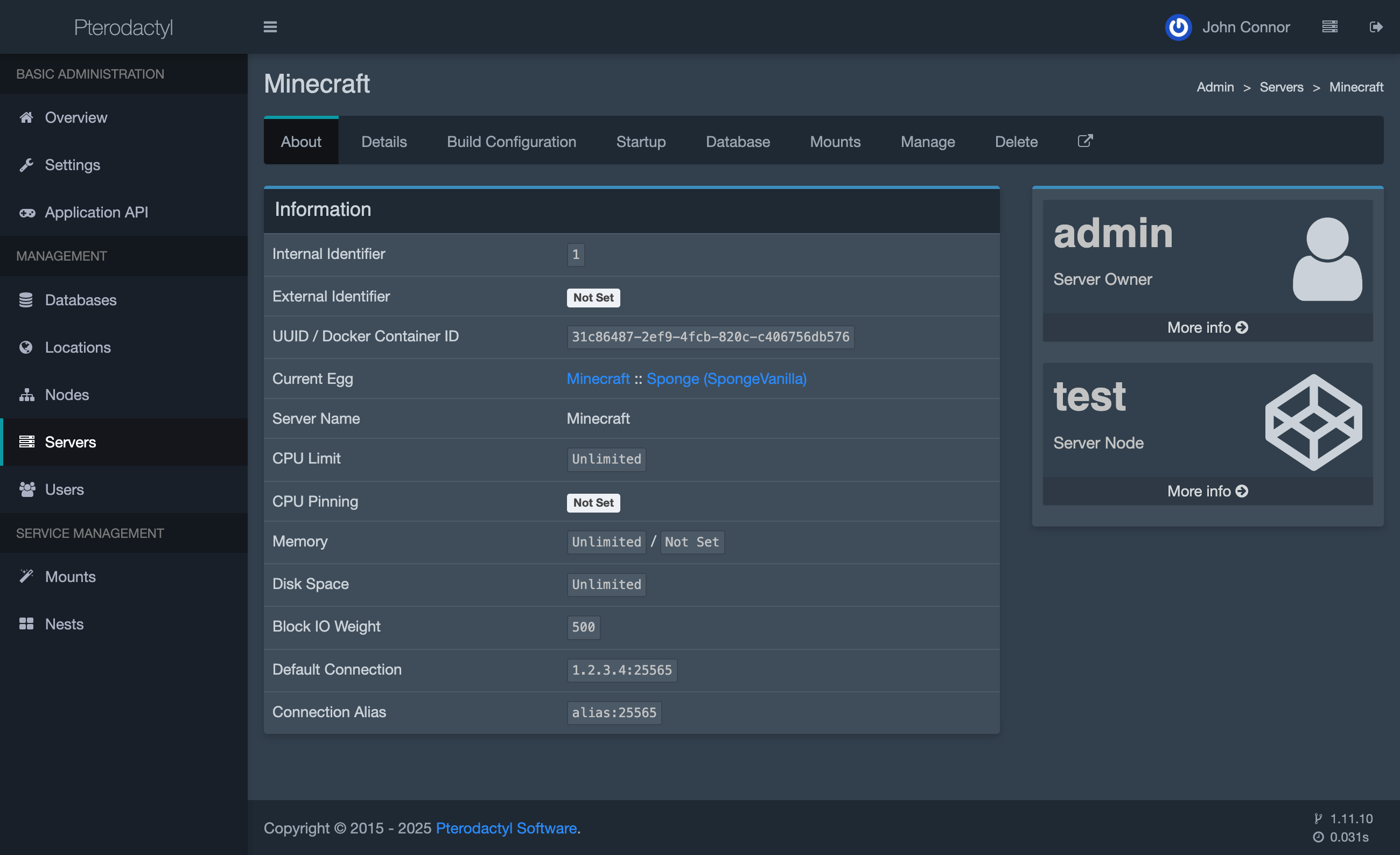Open Databases in the sidebar
Image resolution: width=1400 pixels, height=855 pixels.
click(x=124, y=299)
